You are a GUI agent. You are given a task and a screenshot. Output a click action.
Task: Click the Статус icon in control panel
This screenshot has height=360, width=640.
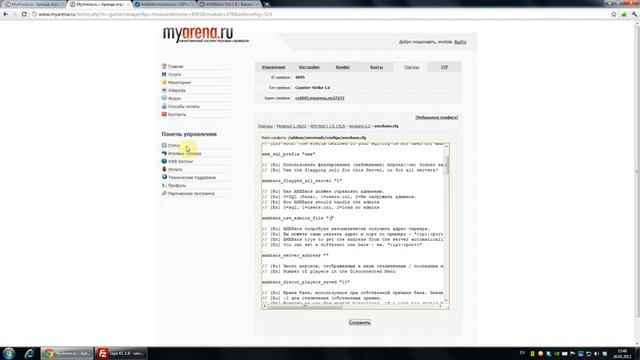(164, 145)
